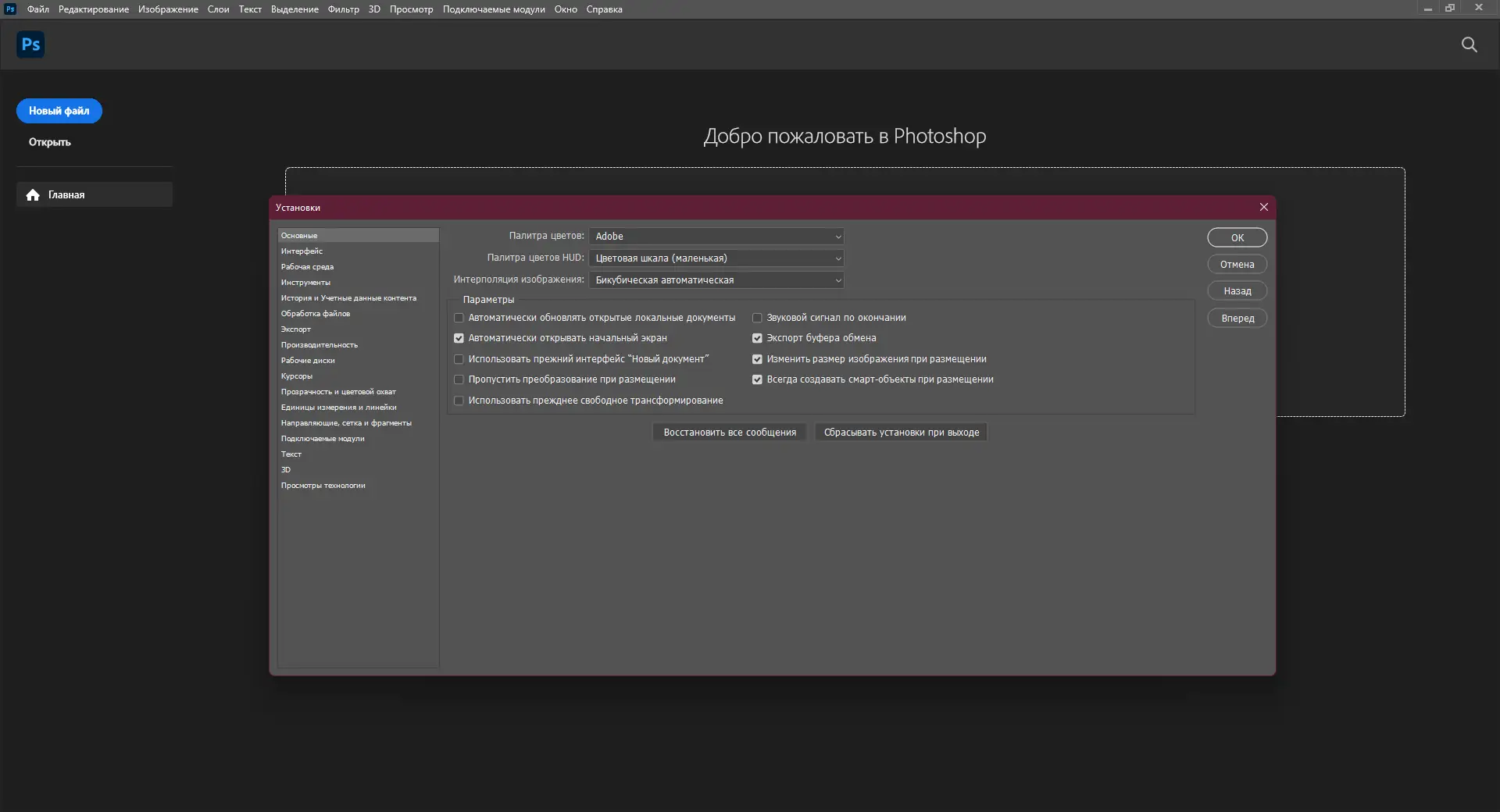Select Основные category in settings list

click(358, 235)
